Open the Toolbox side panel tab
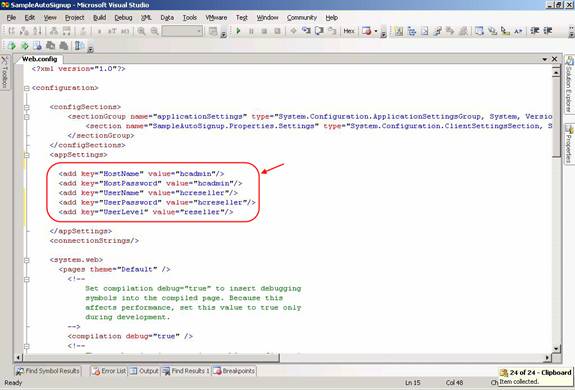The width and height of the screenshot is (575, 390). 5,72
